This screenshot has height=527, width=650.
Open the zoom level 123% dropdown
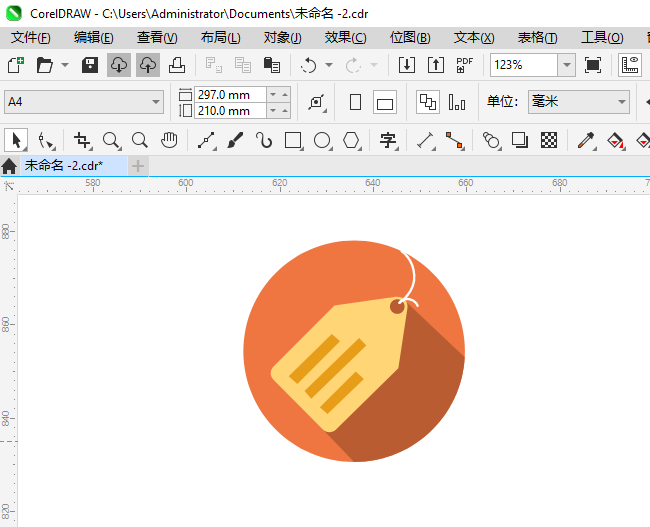[x=566, y=65]
